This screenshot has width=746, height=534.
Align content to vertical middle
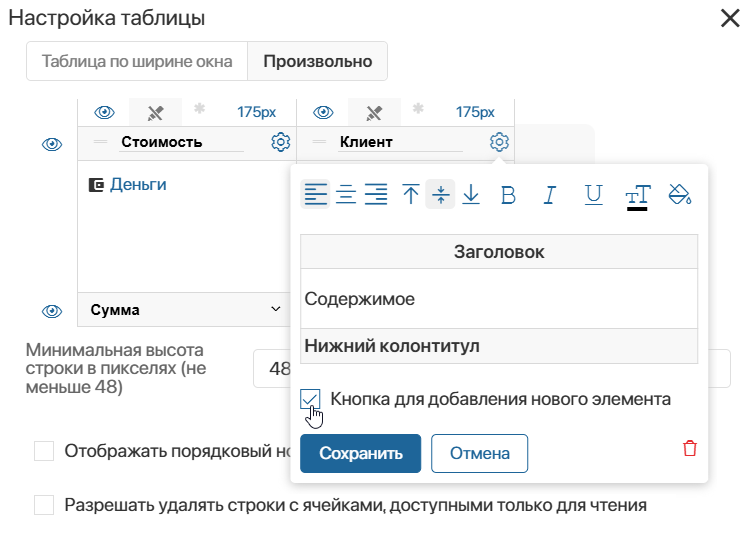(x=441, y=194)
